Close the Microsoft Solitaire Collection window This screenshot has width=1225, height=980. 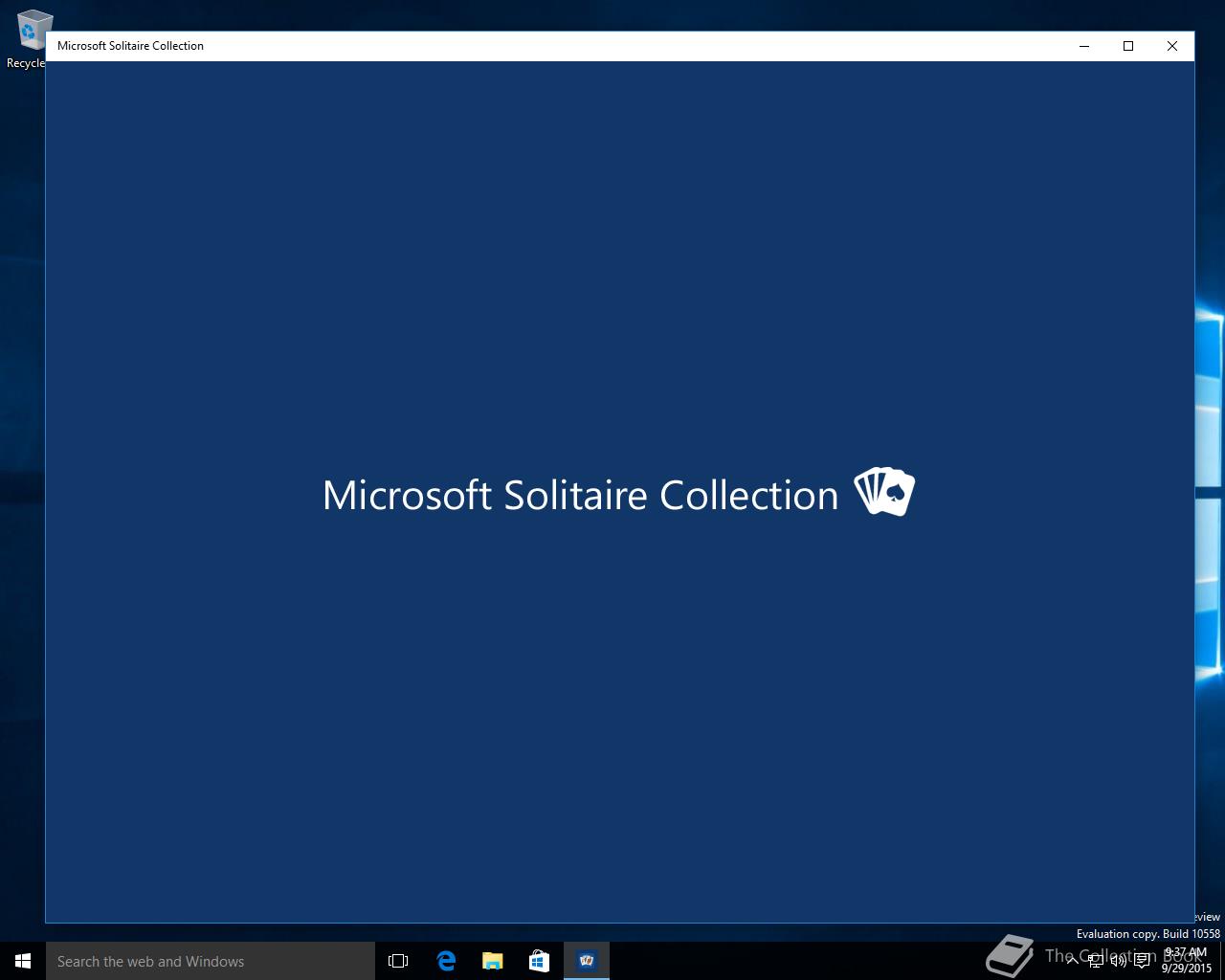1172,46
